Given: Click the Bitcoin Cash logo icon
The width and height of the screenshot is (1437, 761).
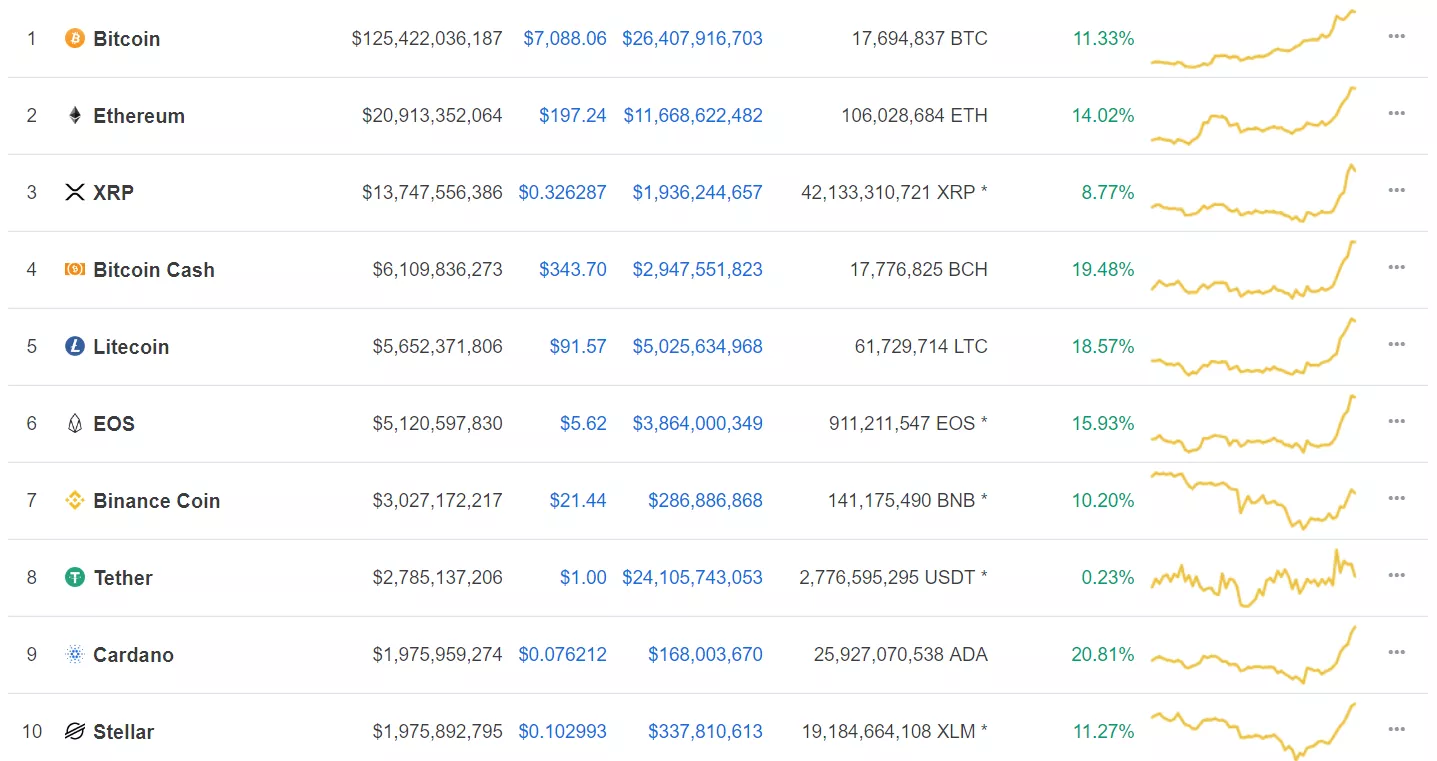Looking at the screenshot, I should tap(74, 269).
